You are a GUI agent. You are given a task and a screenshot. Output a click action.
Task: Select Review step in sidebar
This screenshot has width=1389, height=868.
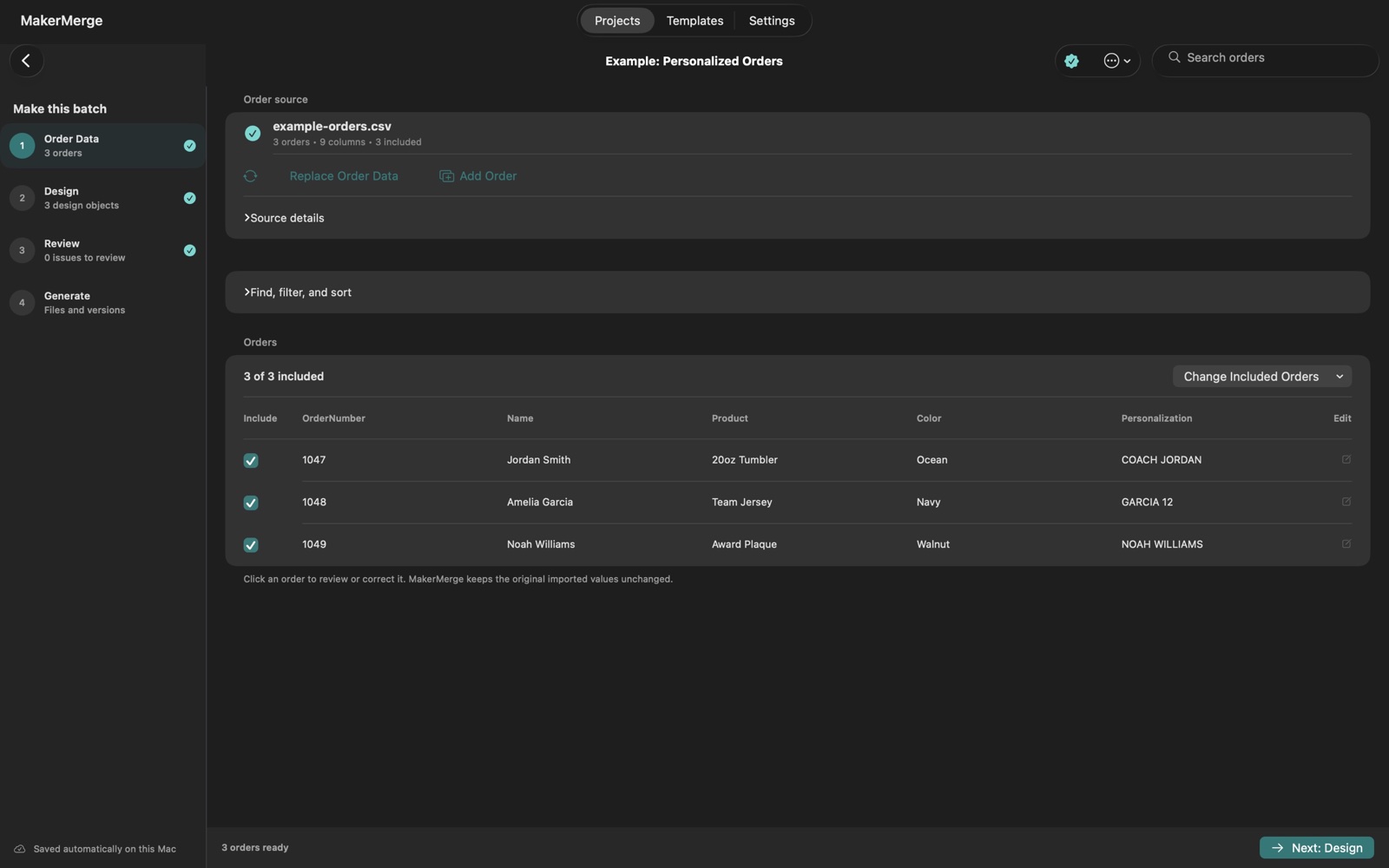click(x=102, y=251)
